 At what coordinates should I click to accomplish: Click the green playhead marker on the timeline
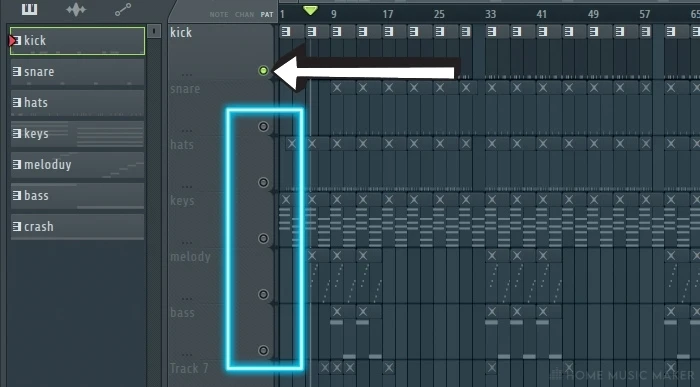(x=310, y=10)
